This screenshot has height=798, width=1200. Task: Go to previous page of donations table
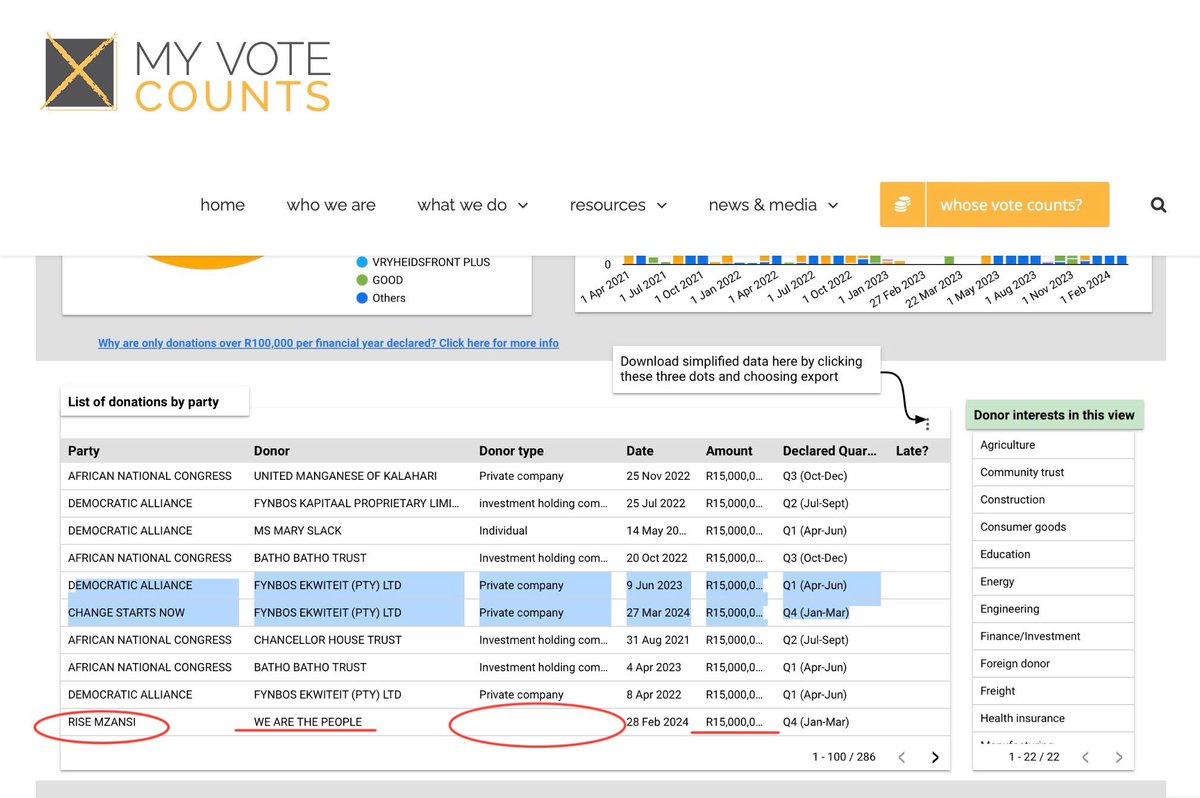(902, 757)
